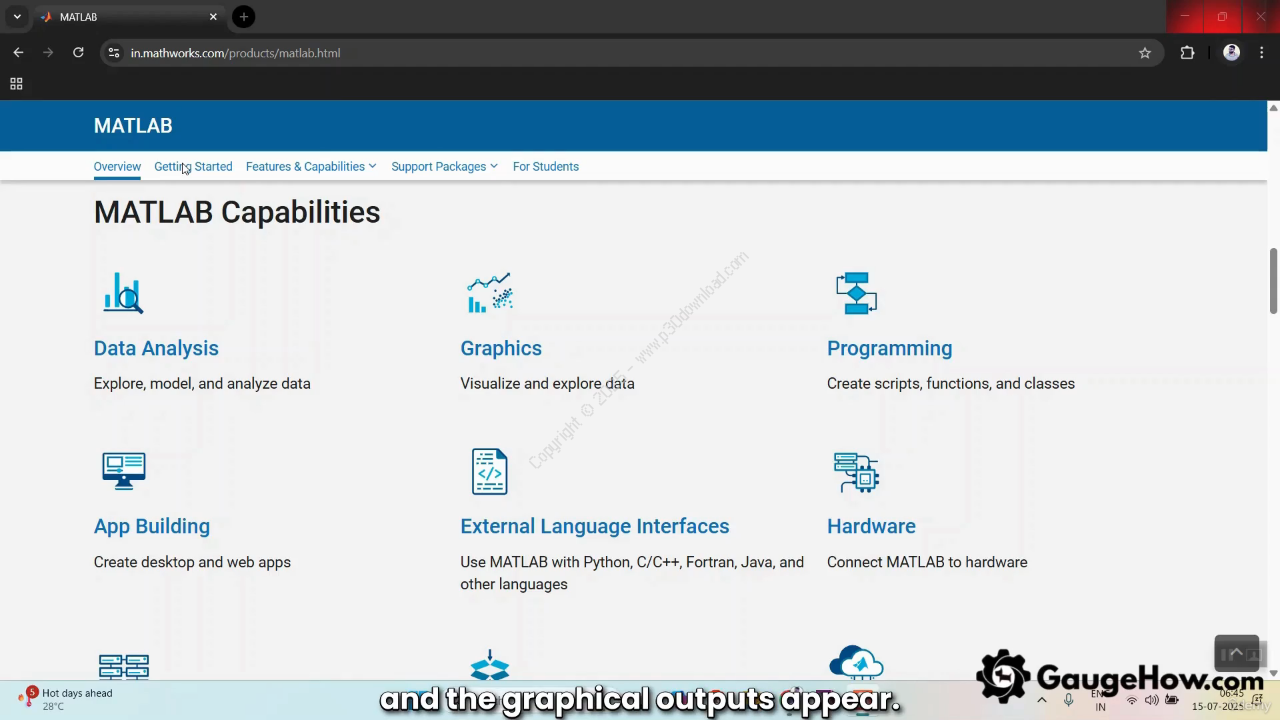Open the Graphics link

click(x=501, y=348)
